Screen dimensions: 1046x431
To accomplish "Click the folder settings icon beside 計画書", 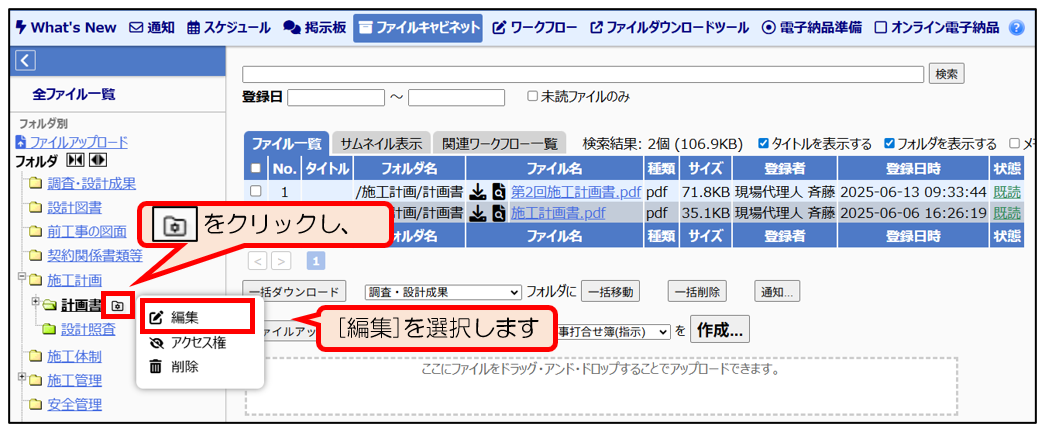I will coord(118,305).
